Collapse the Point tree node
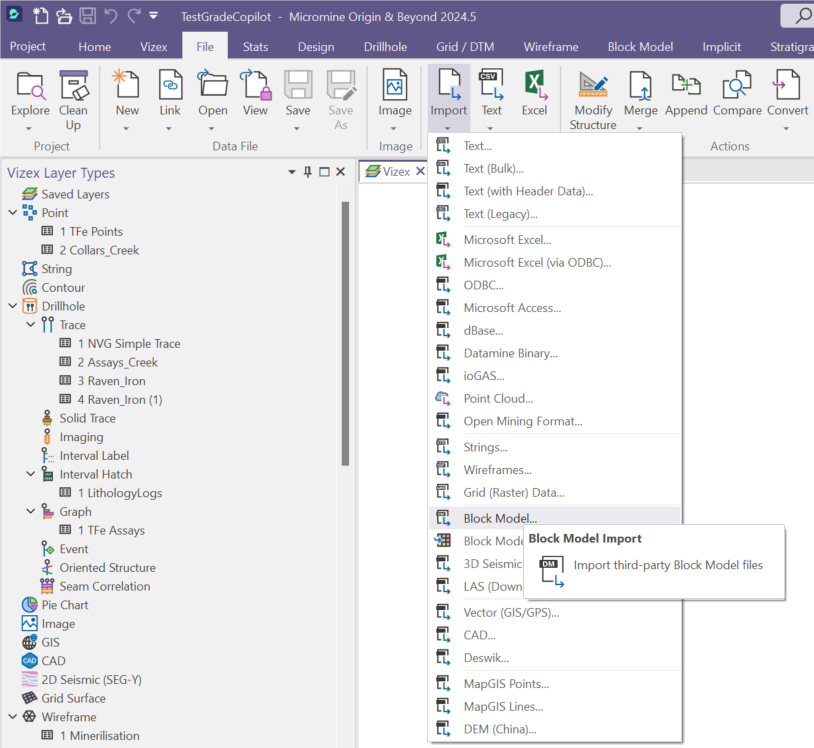 [x=13, y=213]
